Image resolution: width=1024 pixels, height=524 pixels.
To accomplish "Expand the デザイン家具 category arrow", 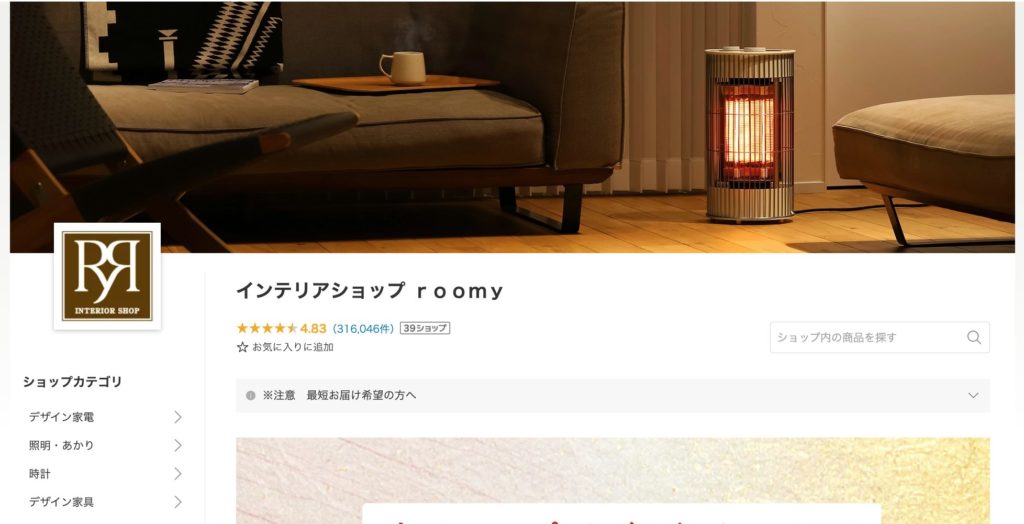I will pos(178,502).
